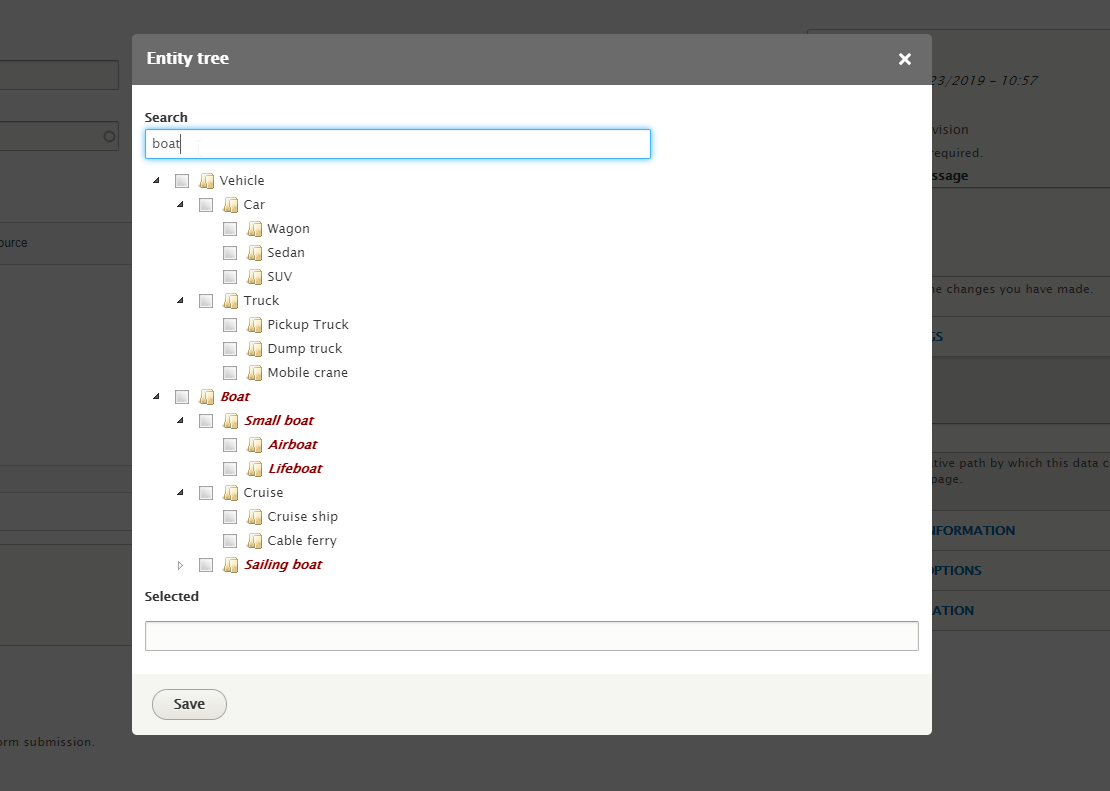1110x791 pixels.
Task: Check the Sailing boat checkbox
Action: click(206, 565)
